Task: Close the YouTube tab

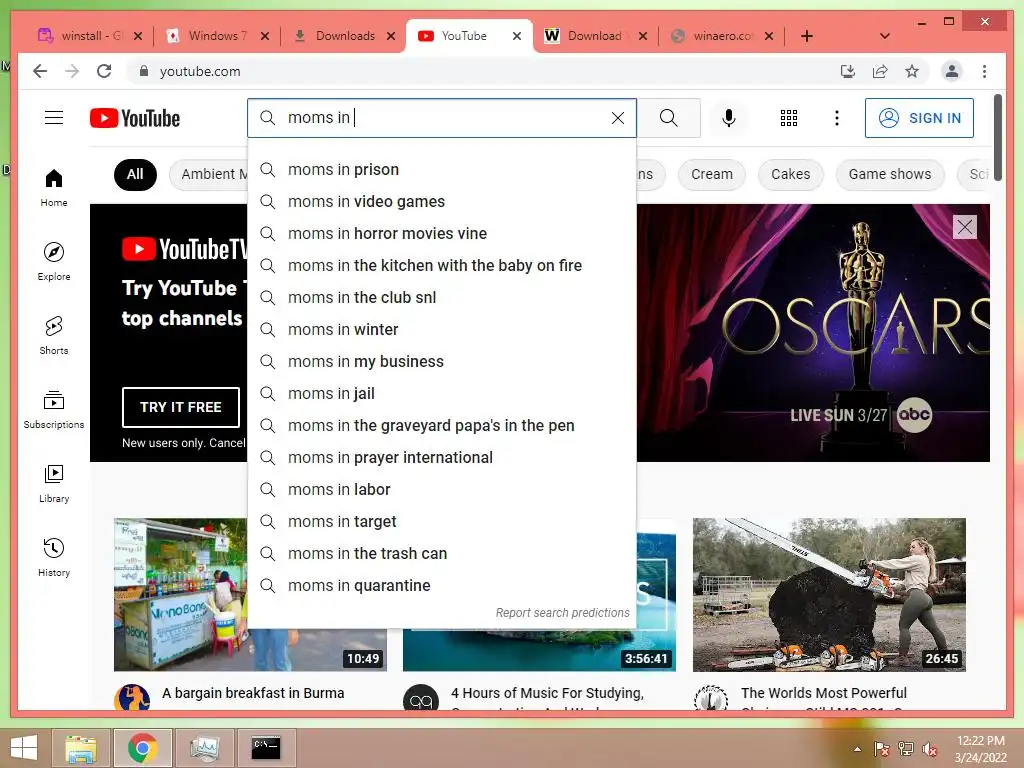Action: coord(517,36)
